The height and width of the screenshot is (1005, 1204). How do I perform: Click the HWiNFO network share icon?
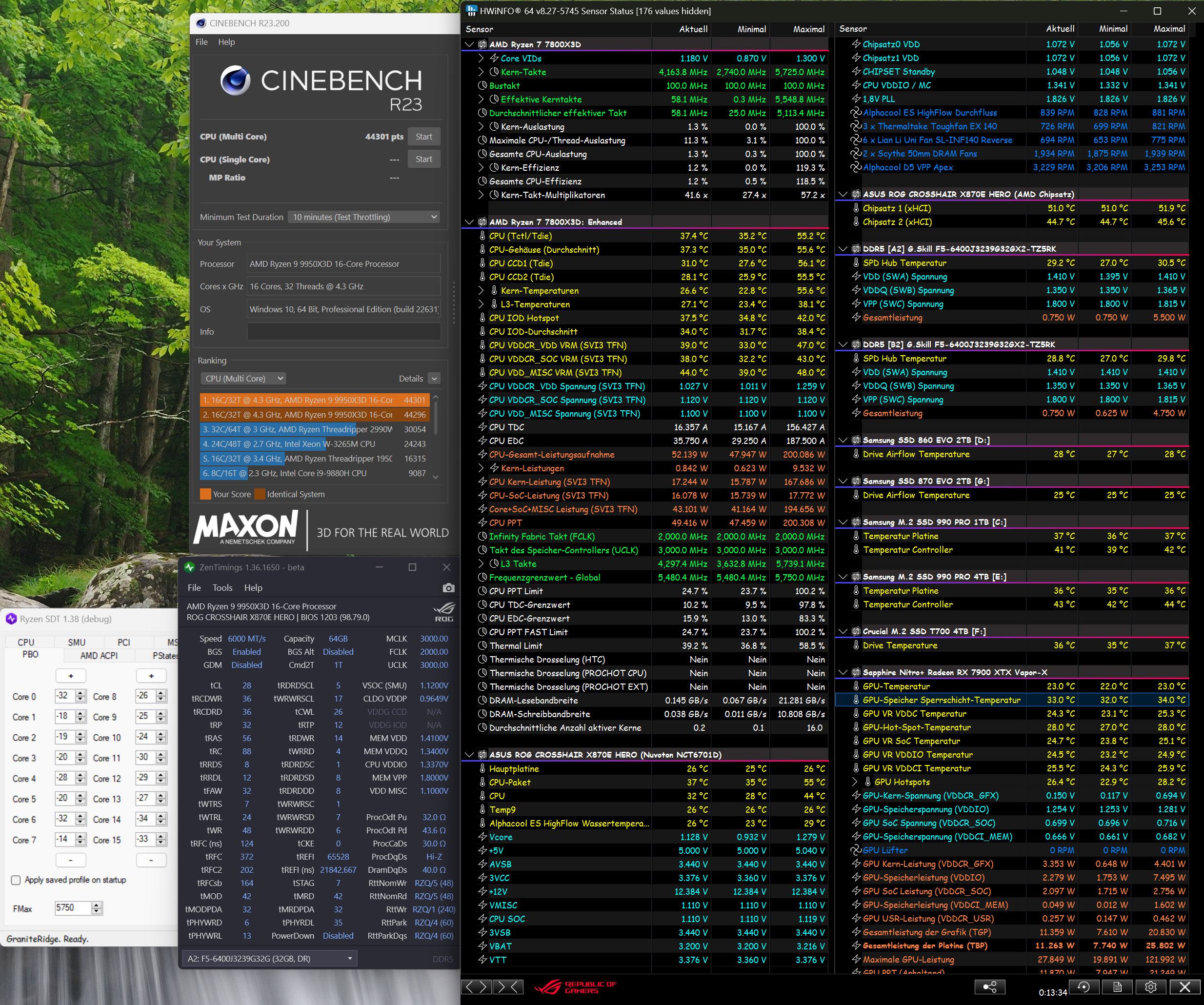(989, 986)
